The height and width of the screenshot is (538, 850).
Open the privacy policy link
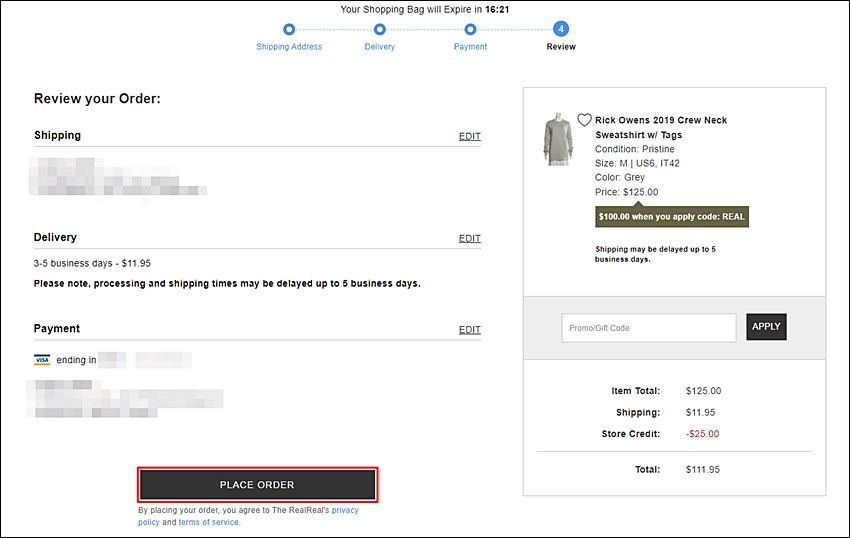(345, 510)
